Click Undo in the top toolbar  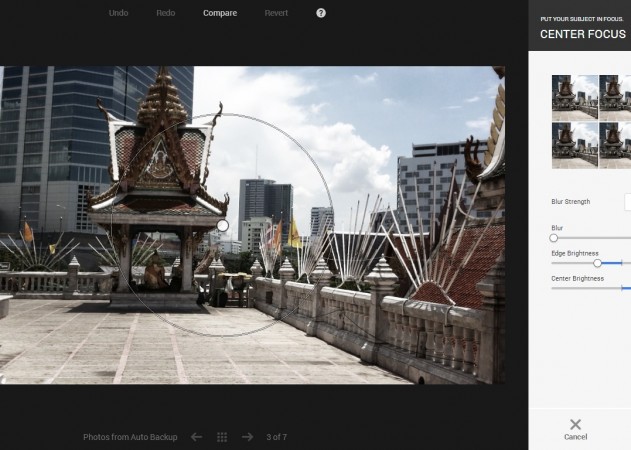tap(118, 13)
